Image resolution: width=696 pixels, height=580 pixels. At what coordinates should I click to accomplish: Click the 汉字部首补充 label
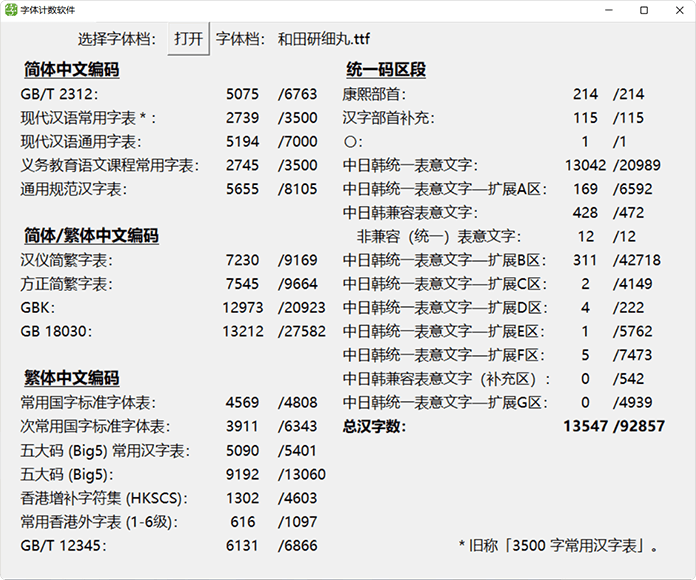pos(388,118)
